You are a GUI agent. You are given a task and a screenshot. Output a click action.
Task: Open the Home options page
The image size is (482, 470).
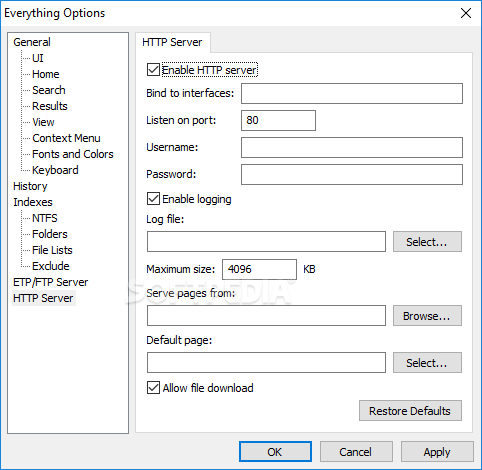46,74
